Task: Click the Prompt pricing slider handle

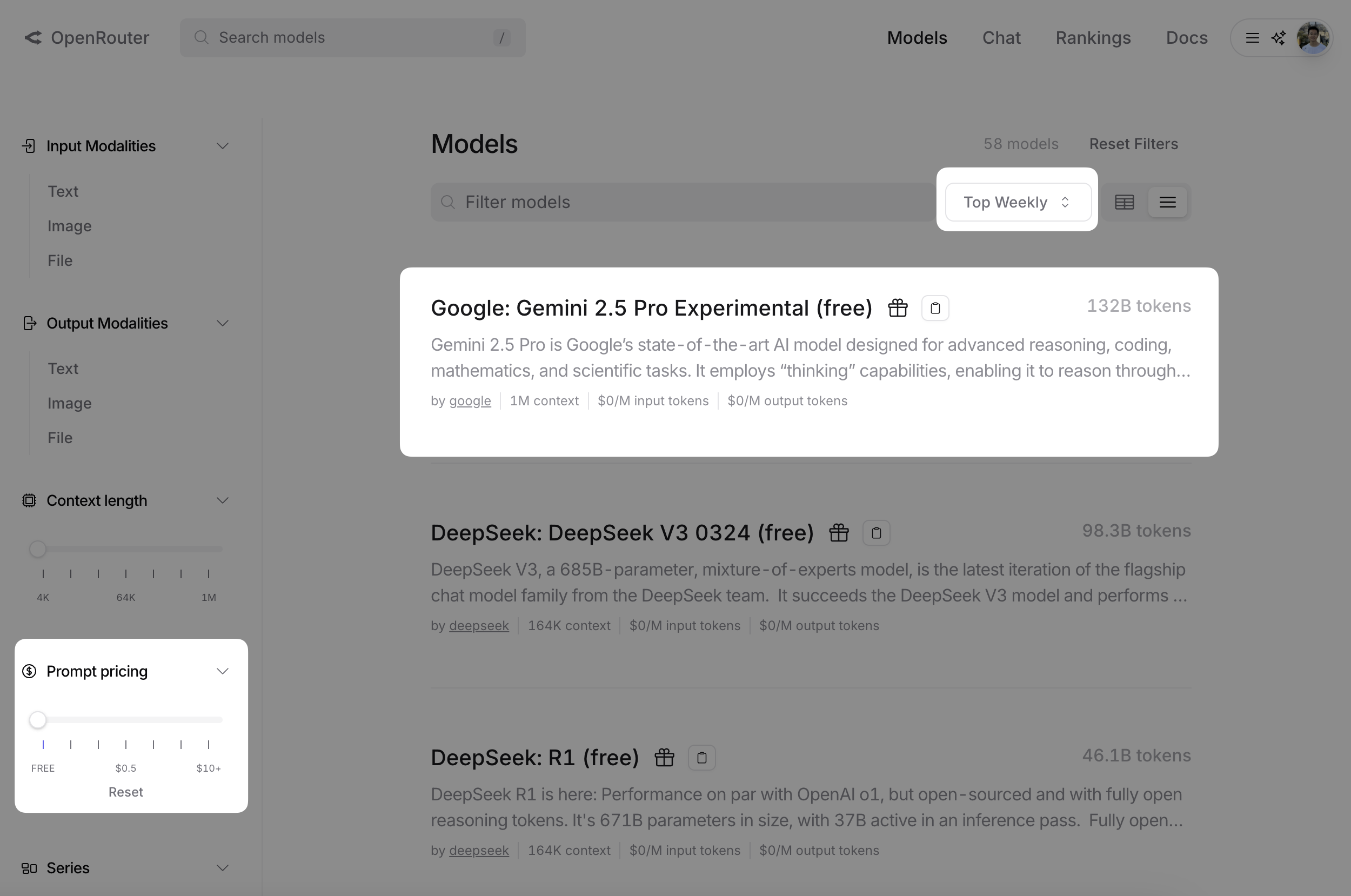Action: tap(38, 720)
